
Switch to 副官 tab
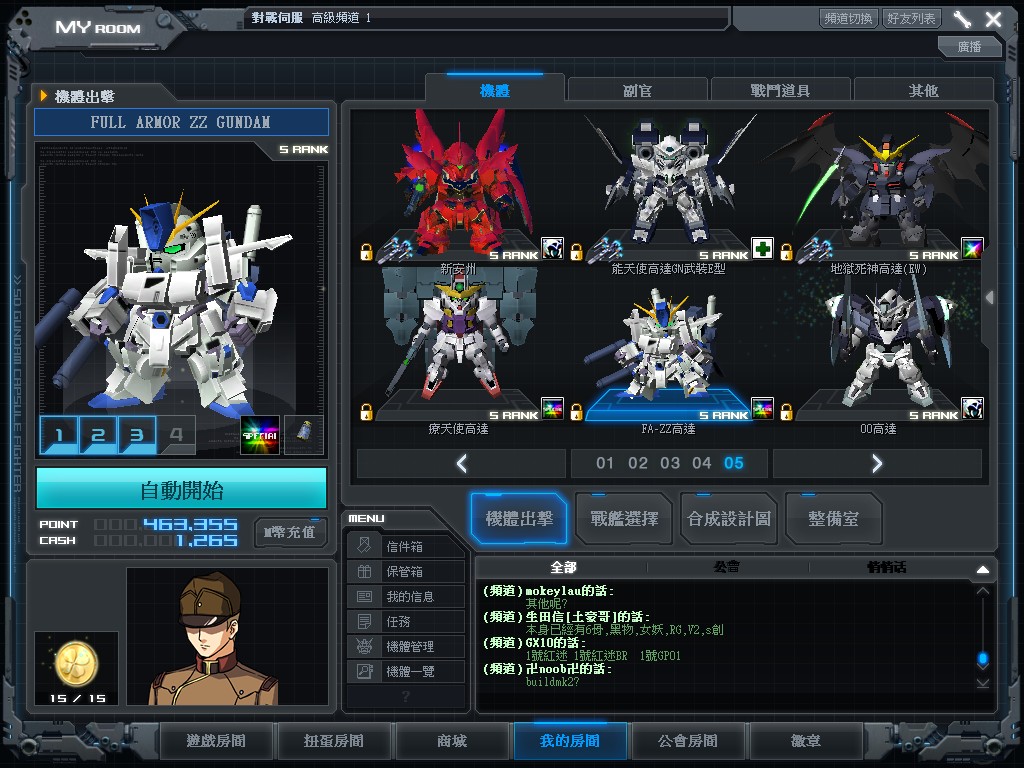(x=637, y=91)
